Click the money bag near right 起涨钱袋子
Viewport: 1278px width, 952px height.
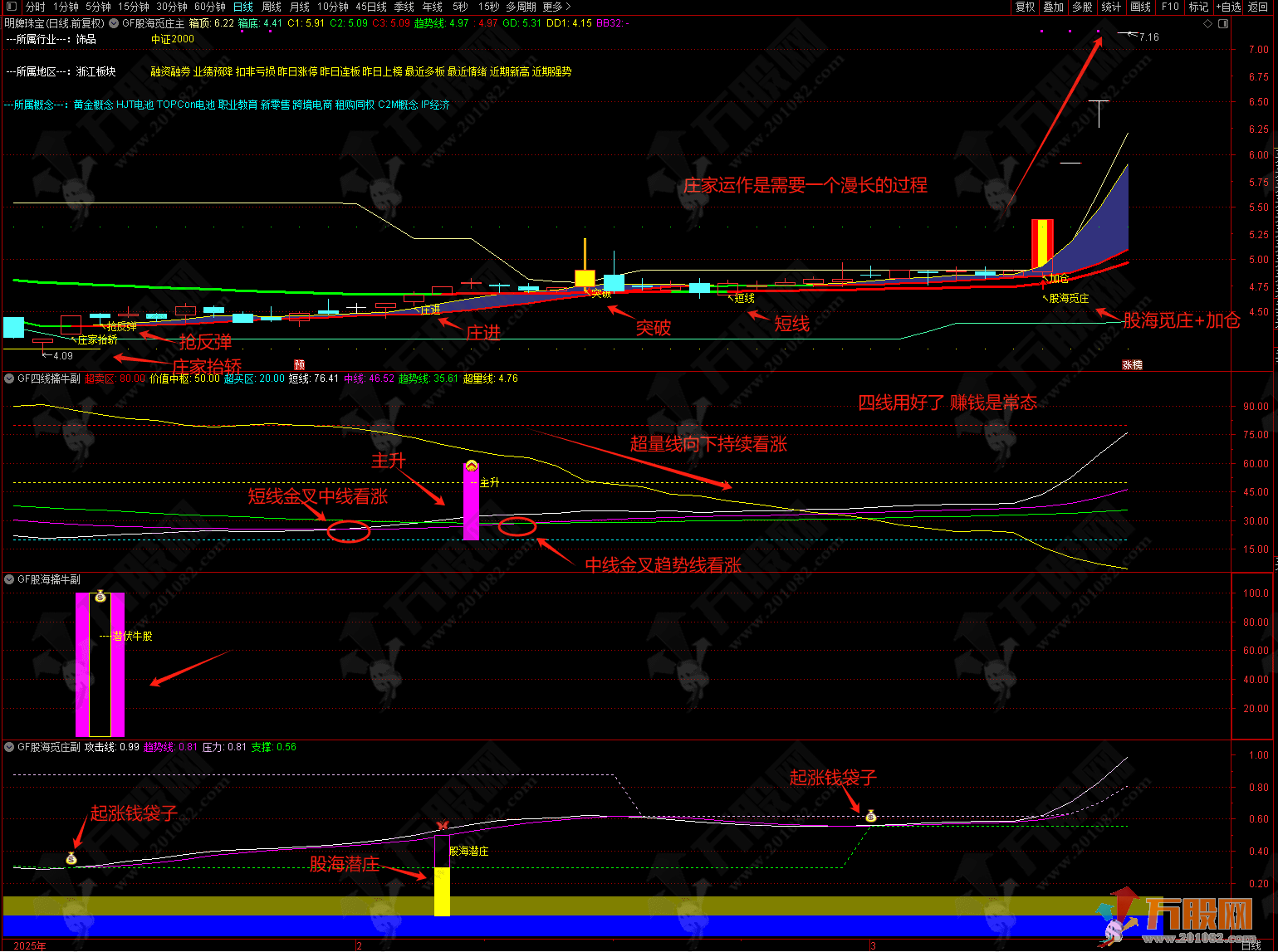click(x=870, y=816)
